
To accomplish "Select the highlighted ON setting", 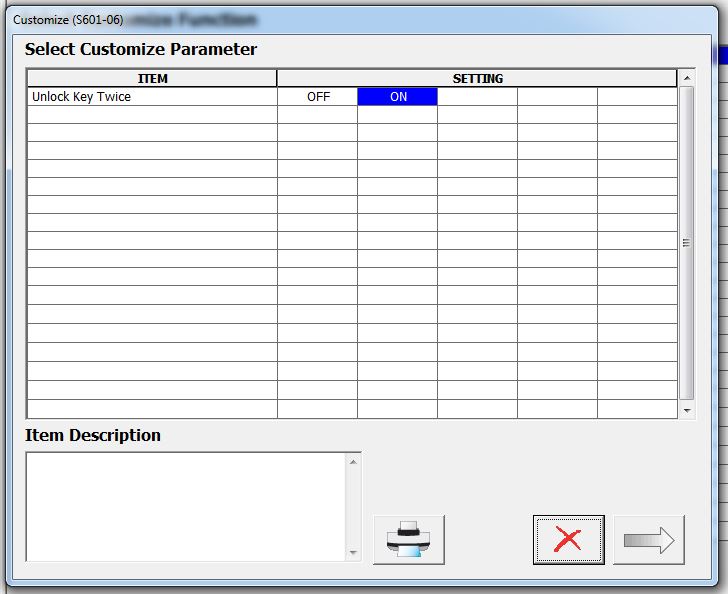I will coord(398,97).
